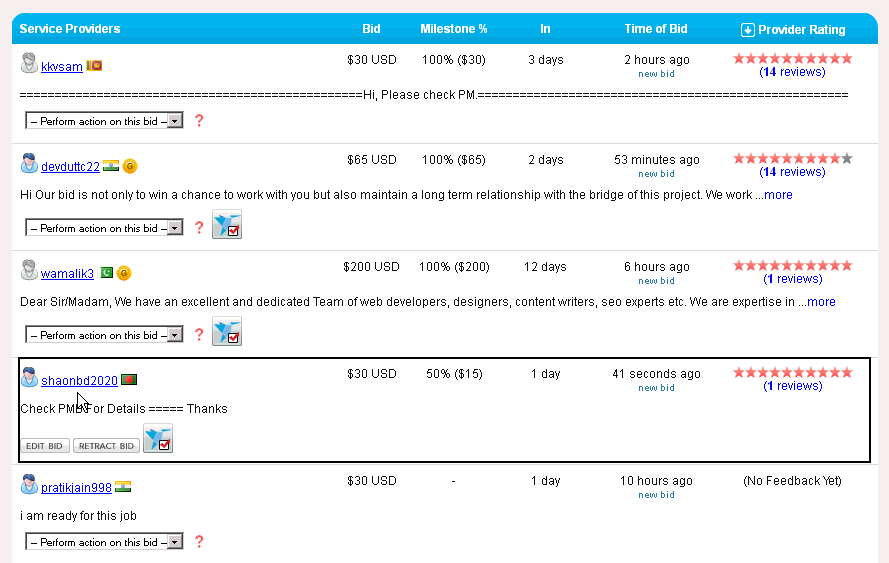Viewport: 889px width, 563px height.
Task: Click kkvsam's user avatar icon
Action: click(x=30, y=63)
